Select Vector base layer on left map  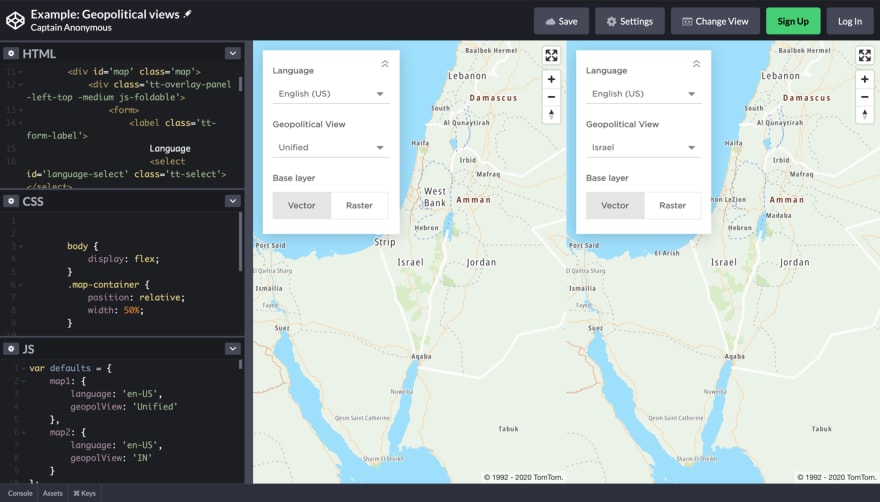tap(302, 206)
